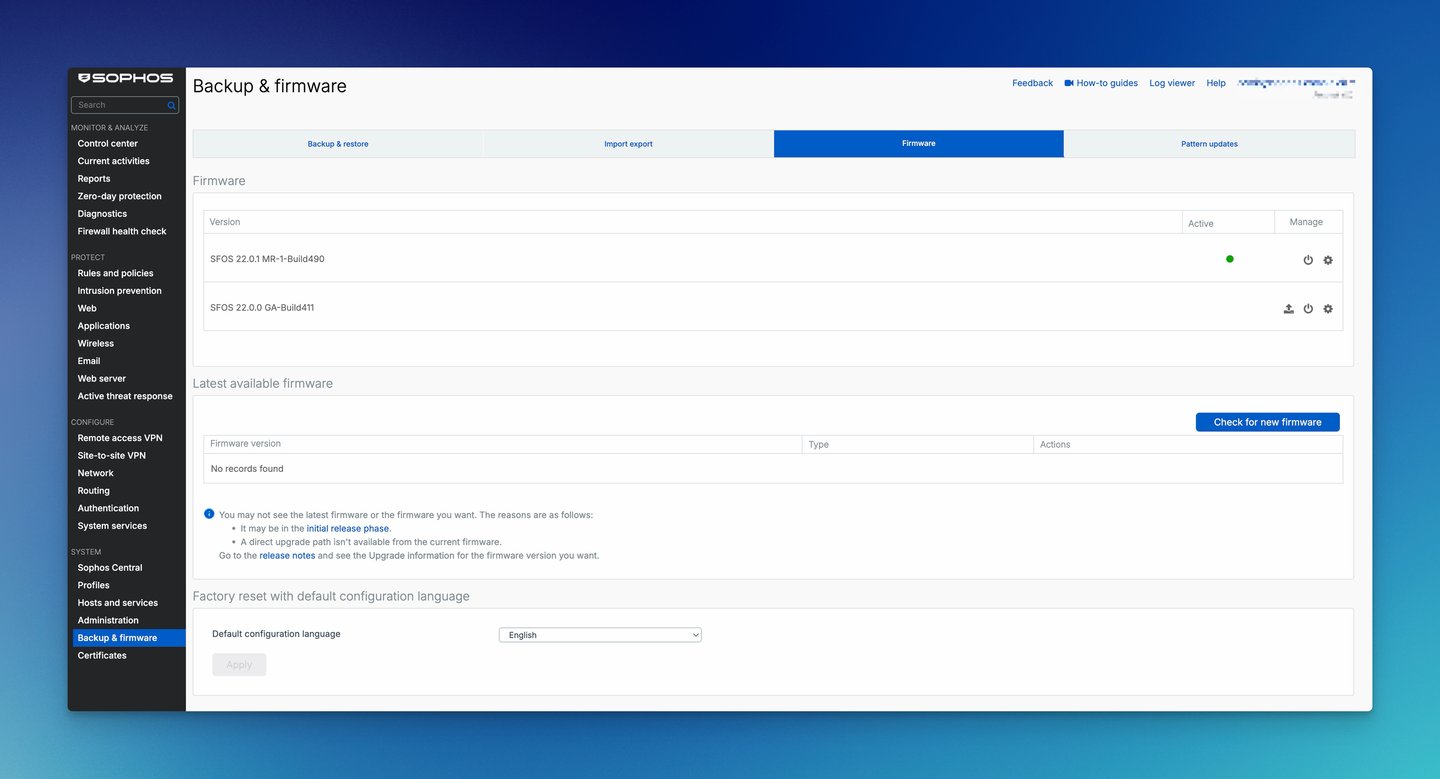Click the SFOS 22.0.1 MR-1-Build490 version text
This screenshot has height=779, width=1440.
(x=267, y=259)
